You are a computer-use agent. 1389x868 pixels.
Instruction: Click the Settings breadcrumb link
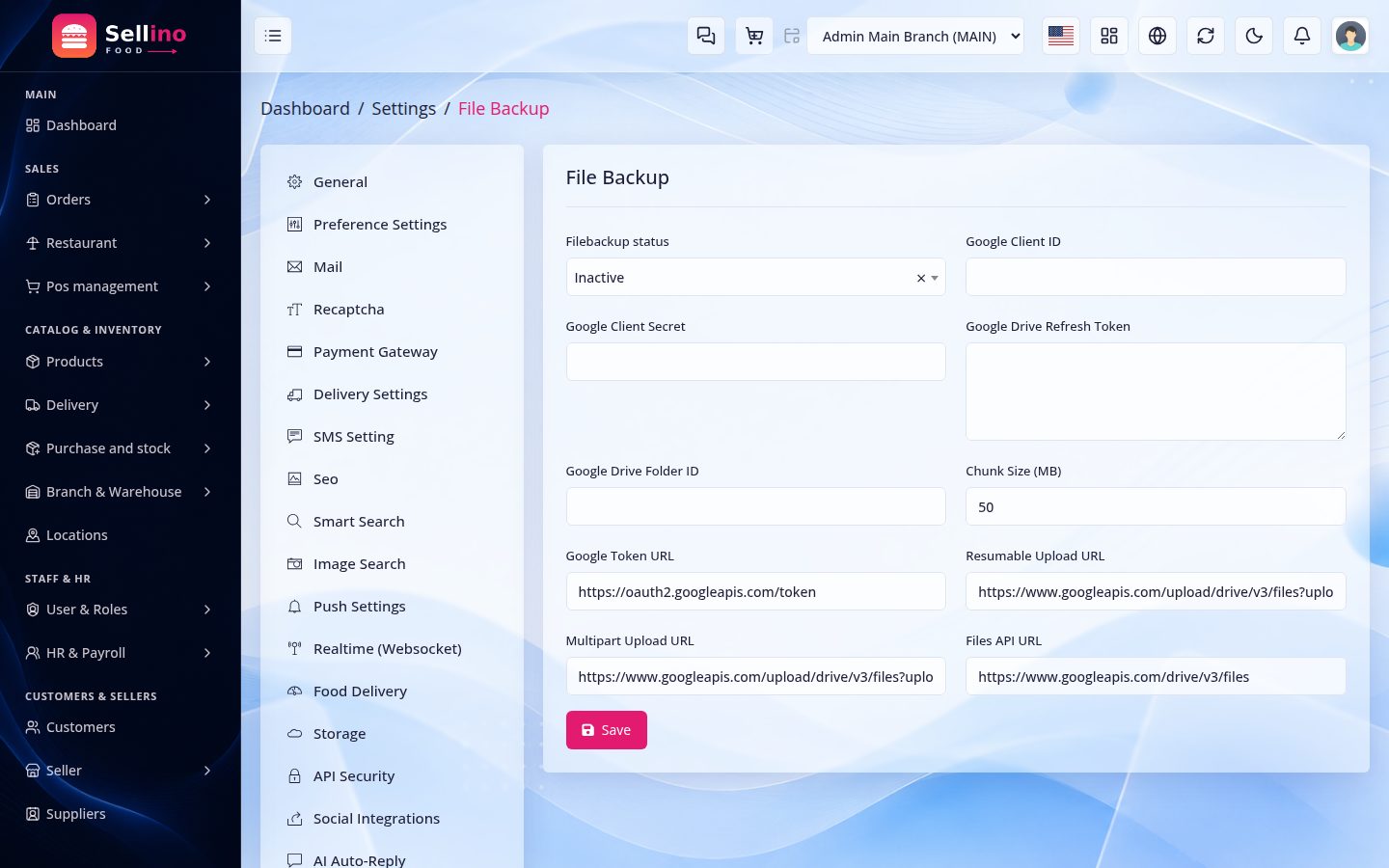pos(403,109)
